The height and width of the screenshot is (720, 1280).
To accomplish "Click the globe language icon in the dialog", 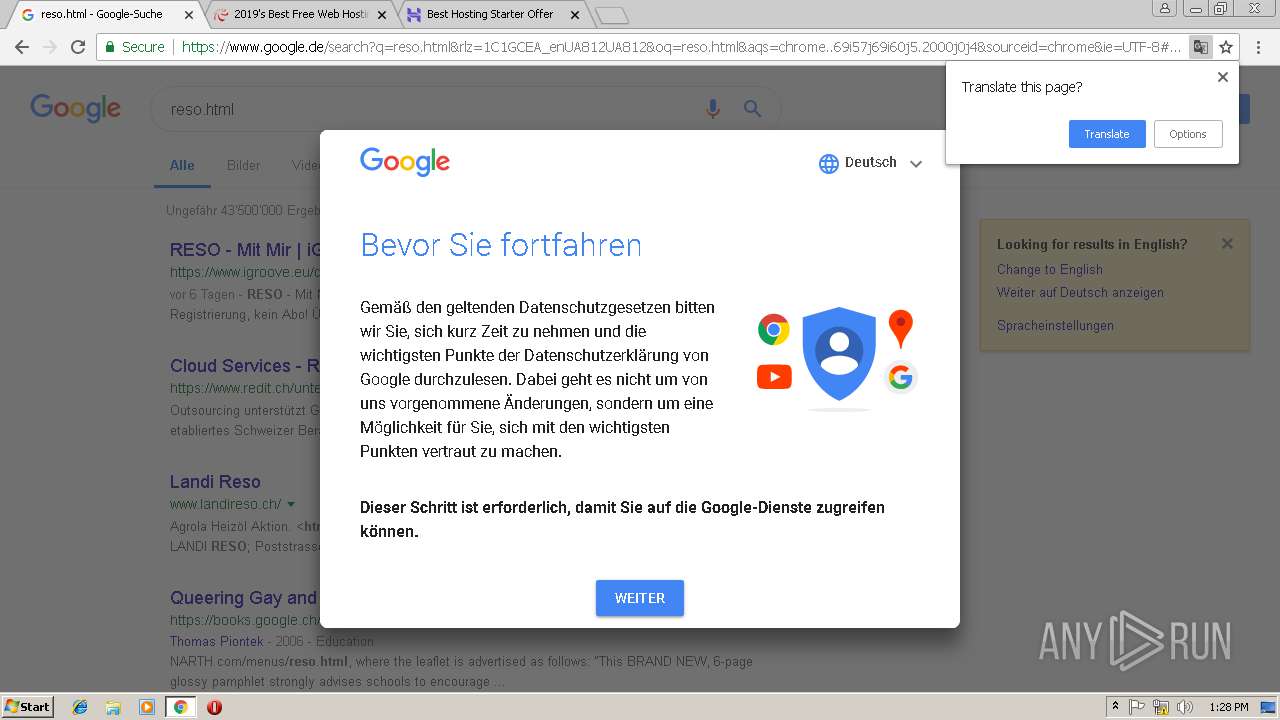I will 829,164.
